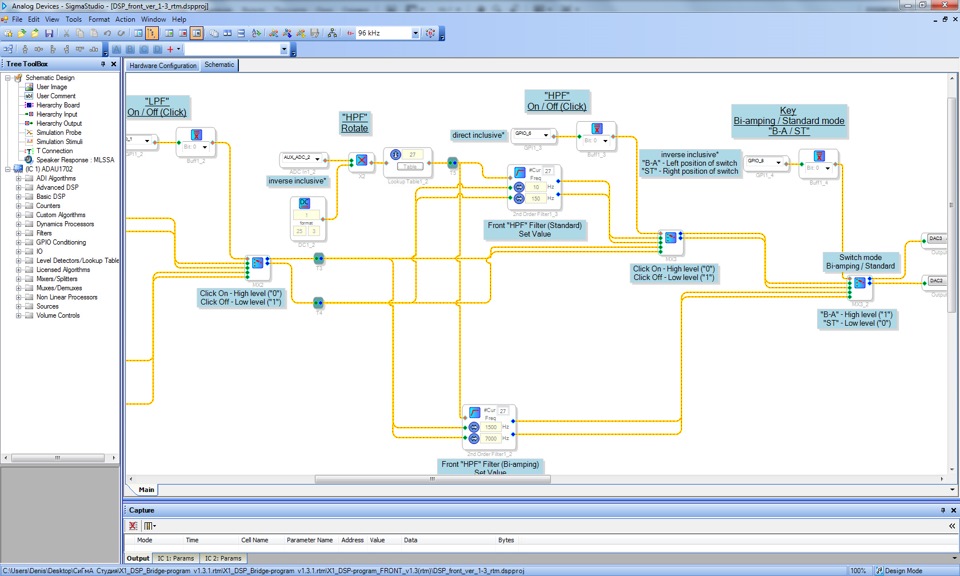Switch to the IC 1: Params tab
Image resolution: width=960 pixels, height=576 pixels.
(176, 558)
